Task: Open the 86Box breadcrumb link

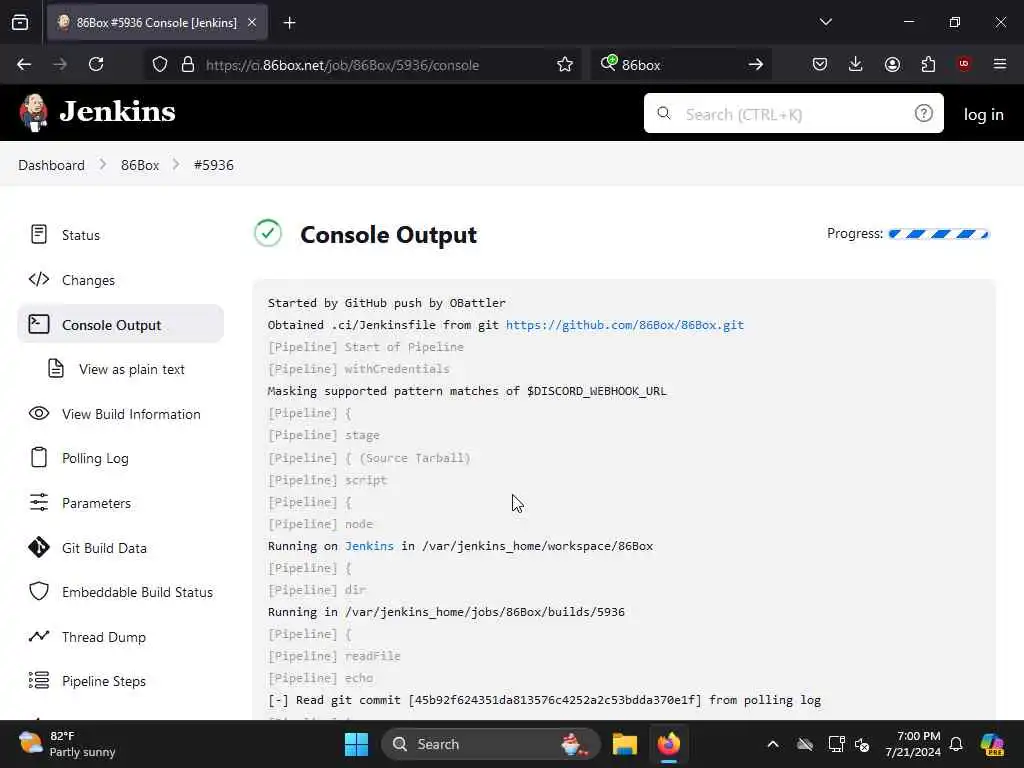Action: 140,165
